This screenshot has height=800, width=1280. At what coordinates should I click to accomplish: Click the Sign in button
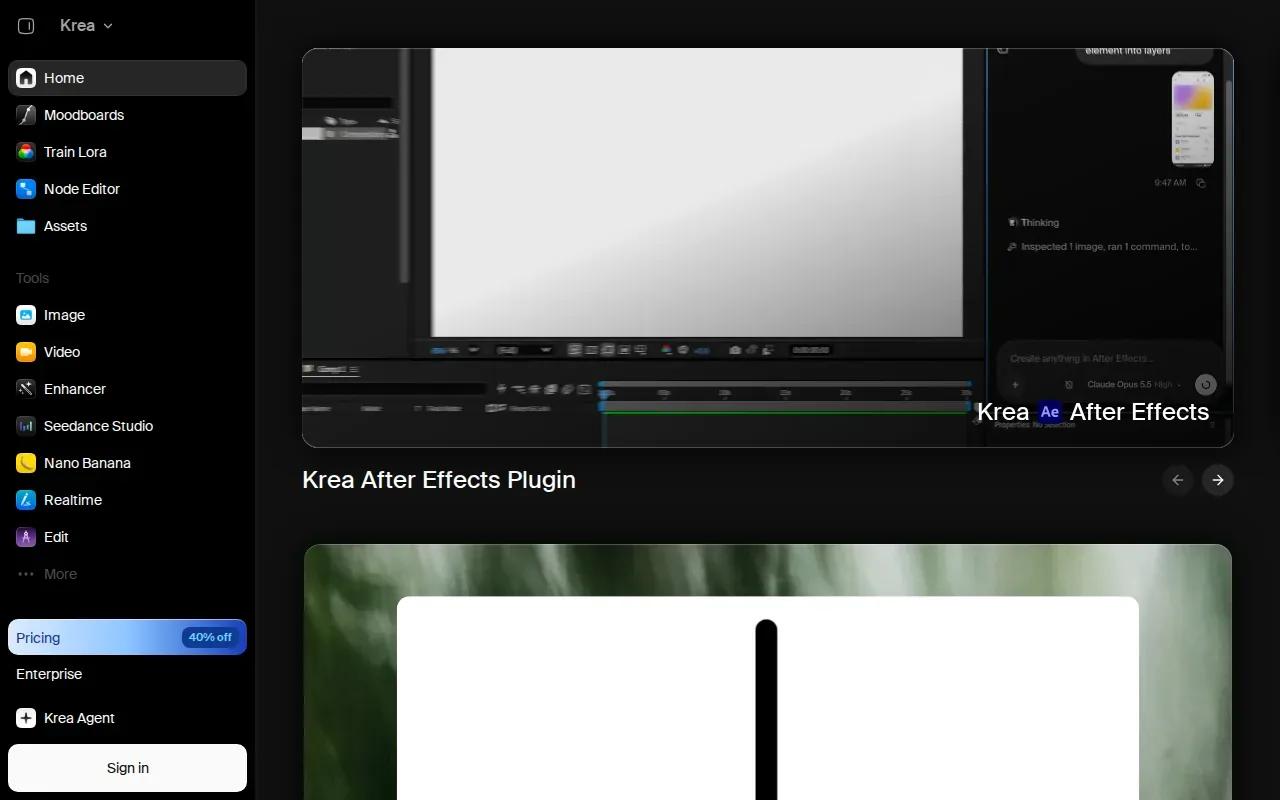pos(127,768)
